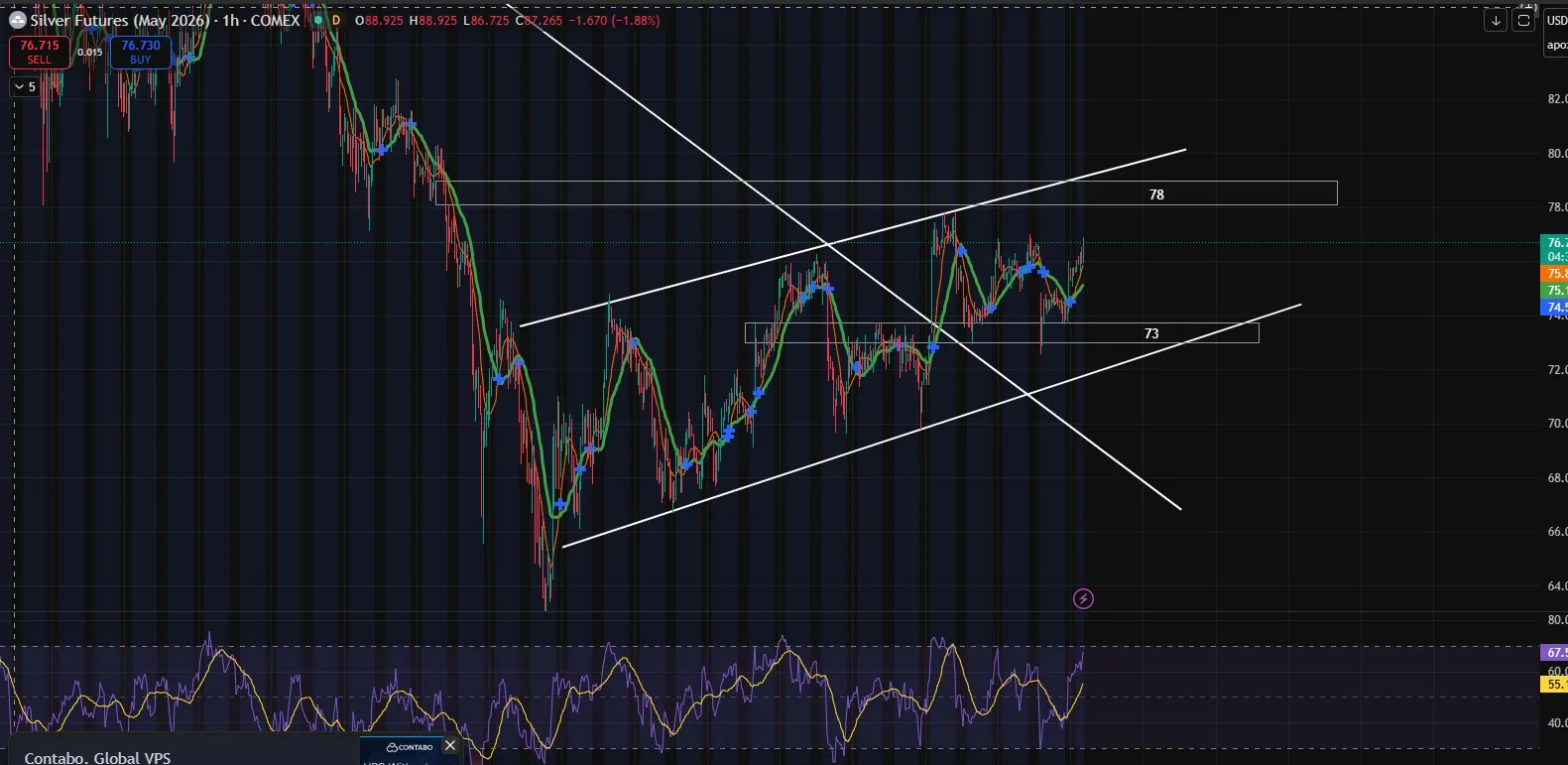This screenshot has height=765, width=1568.
Task: Select the rectangle zone labeled 78
Action: point(1156,194)
